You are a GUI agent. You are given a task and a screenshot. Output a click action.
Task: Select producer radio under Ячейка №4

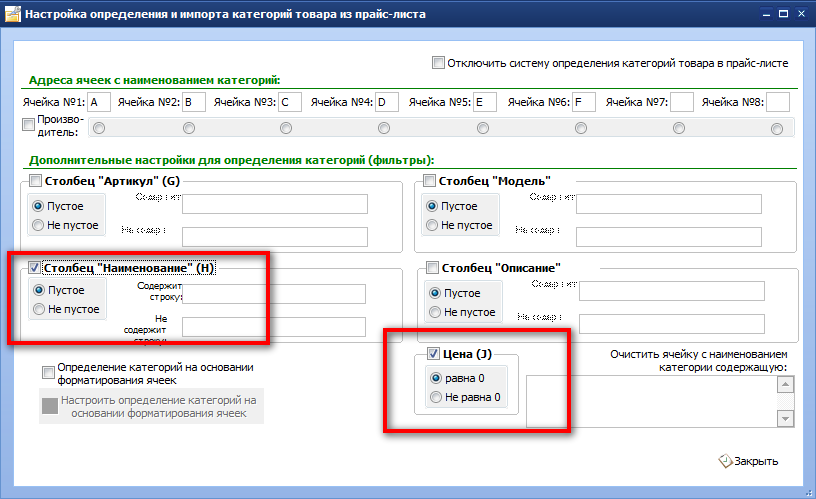click(384, 128)
